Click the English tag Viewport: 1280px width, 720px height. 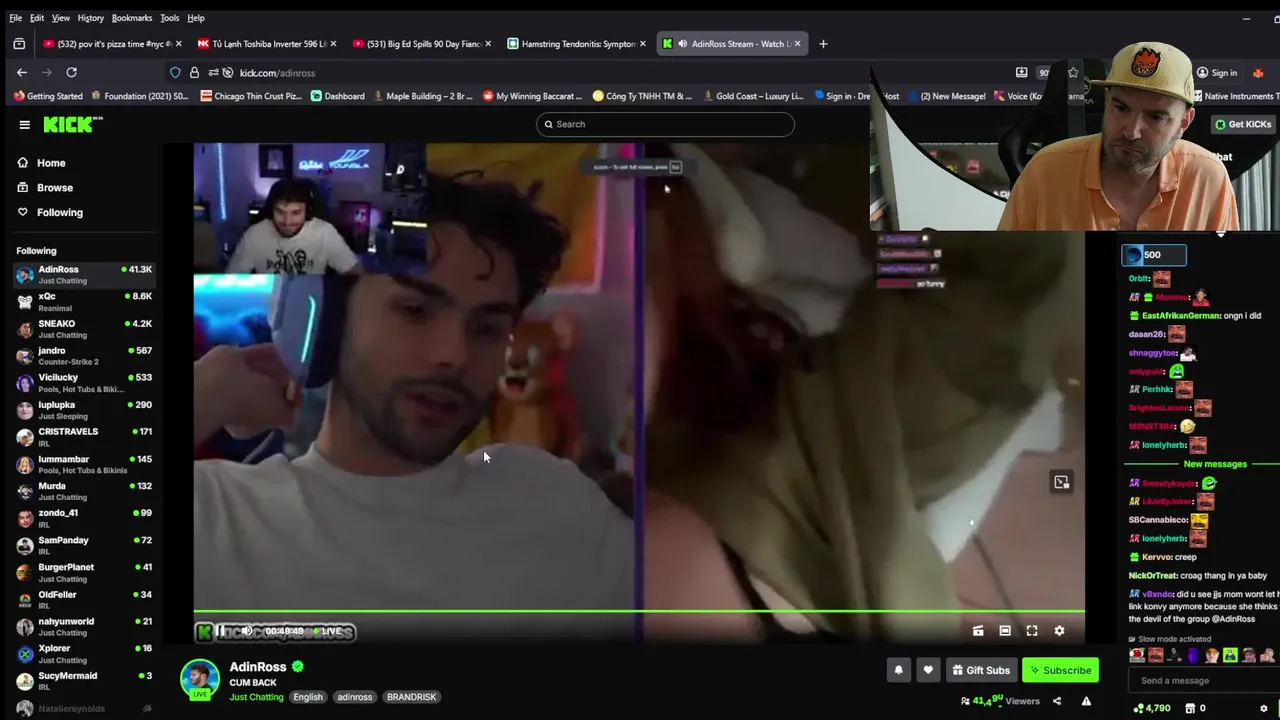[308, 697]
